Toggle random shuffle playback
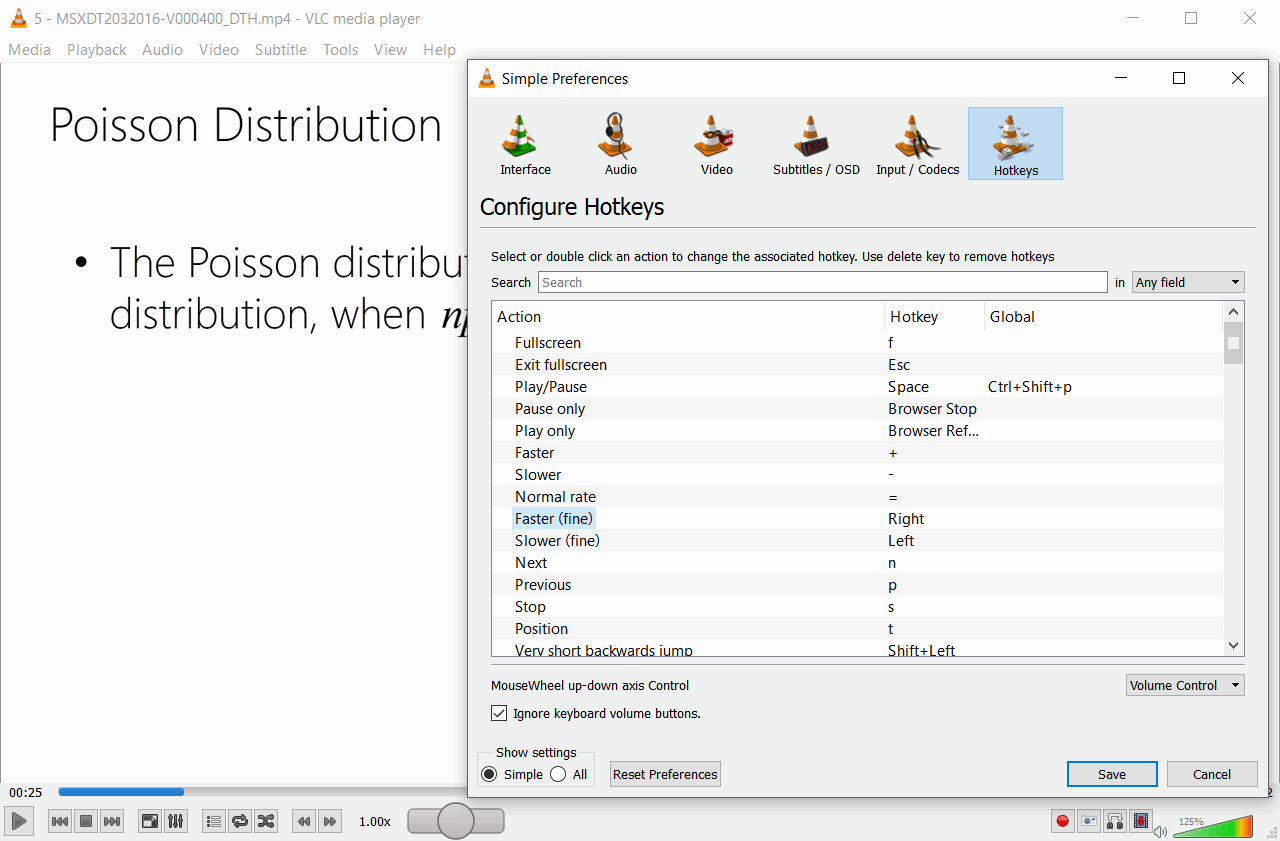 [266, 821]
